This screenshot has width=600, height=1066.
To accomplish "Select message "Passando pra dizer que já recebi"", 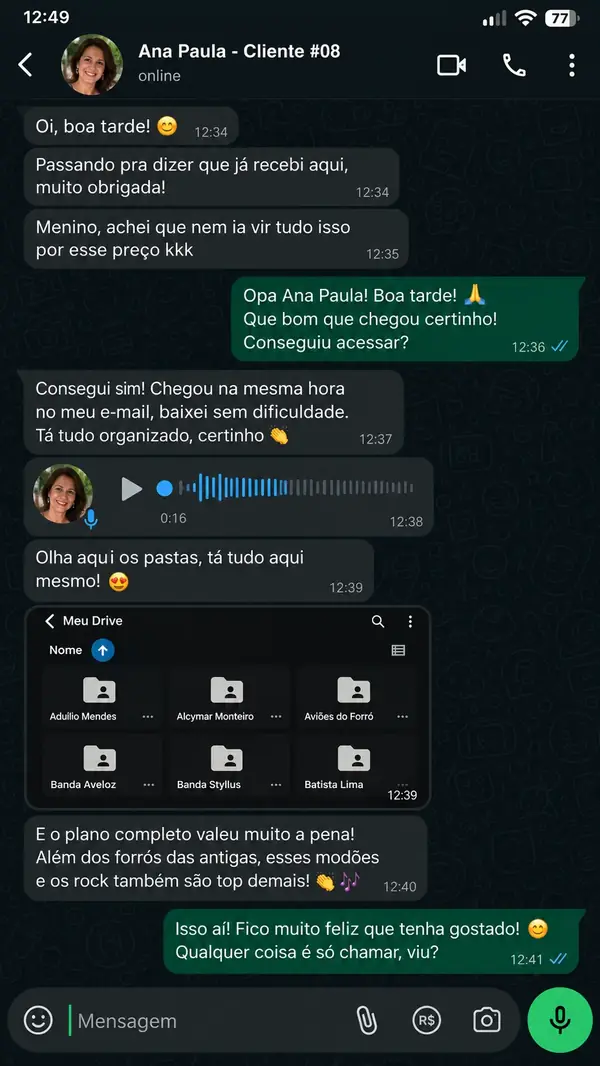I will 211,177.
